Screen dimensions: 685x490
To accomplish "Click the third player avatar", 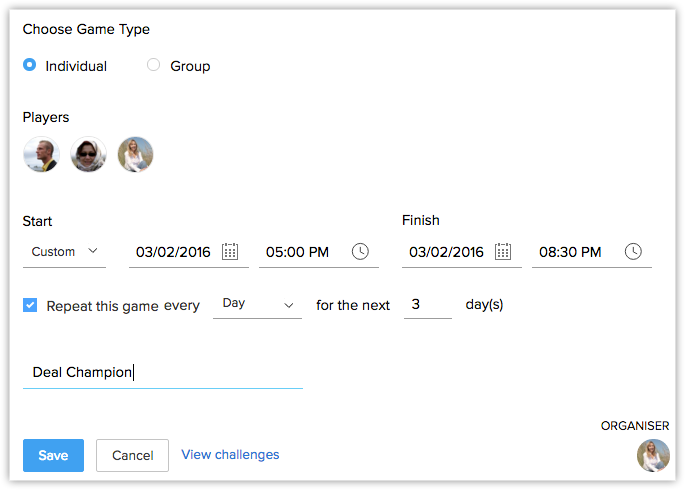I will (136, 155).
